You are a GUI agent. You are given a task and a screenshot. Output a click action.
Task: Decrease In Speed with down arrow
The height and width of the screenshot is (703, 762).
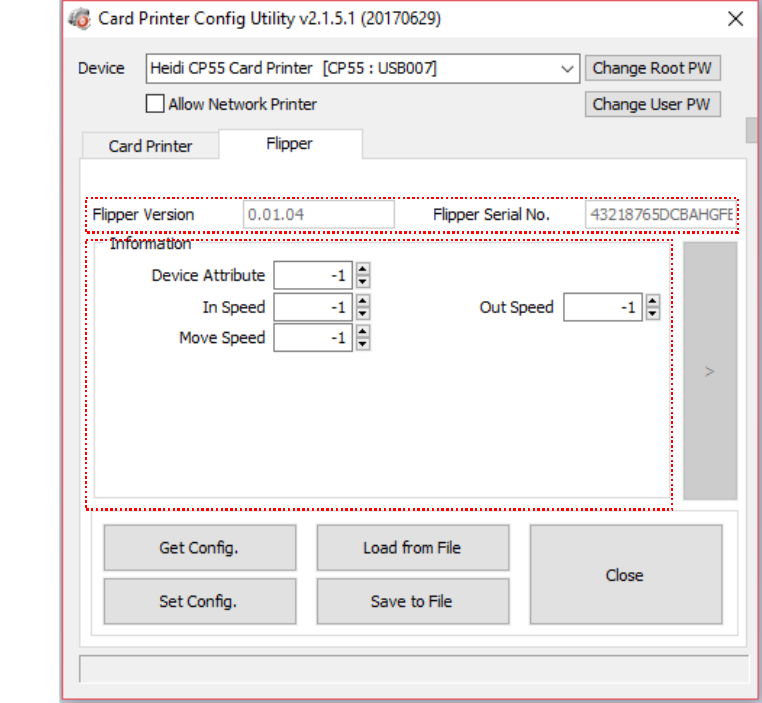click(363, 314)
